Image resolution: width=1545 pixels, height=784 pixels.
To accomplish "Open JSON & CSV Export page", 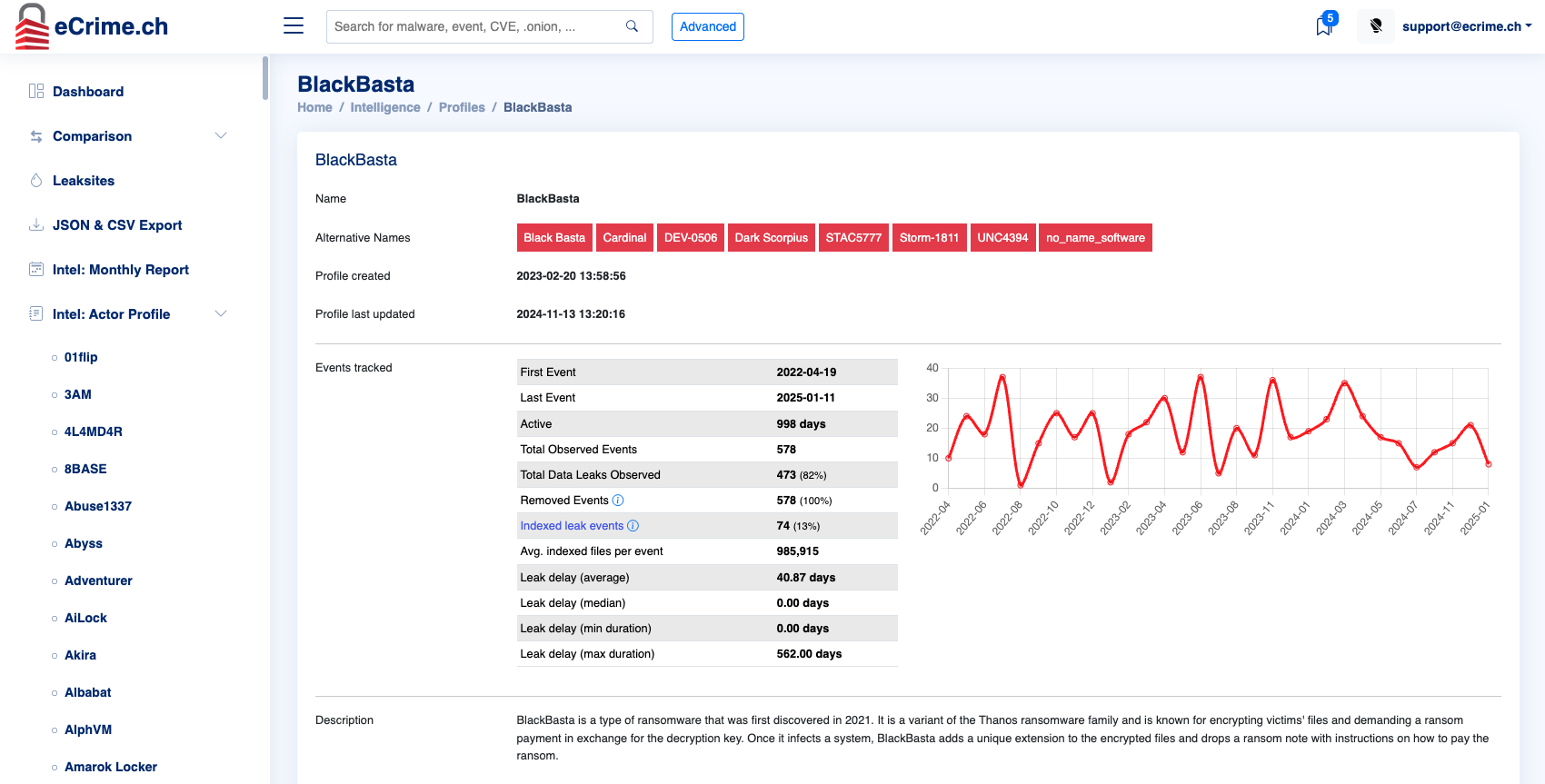I will pyautogui.click(x=117, y=225).
